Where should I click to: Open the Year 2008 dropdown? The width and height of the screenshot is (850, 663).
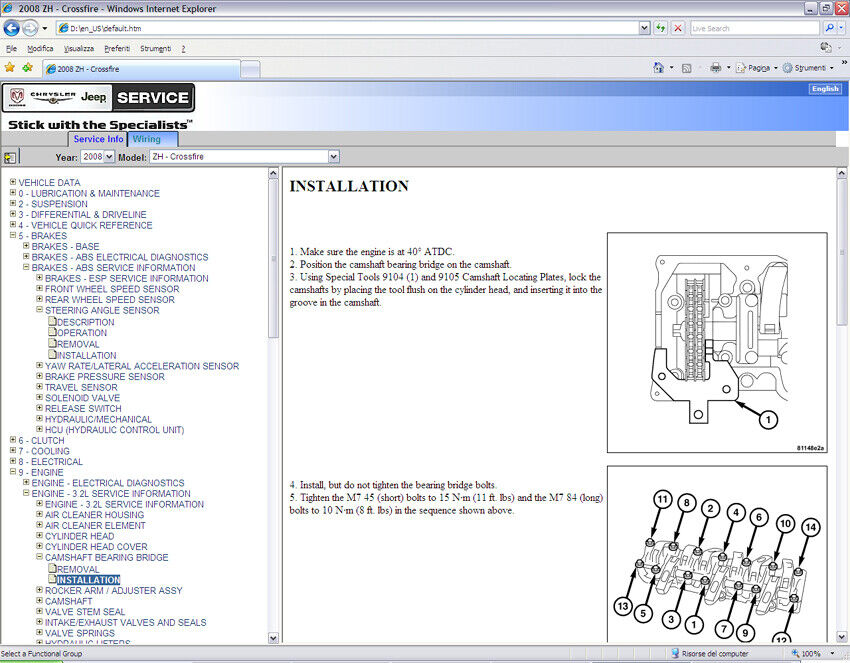coord(98,157)
